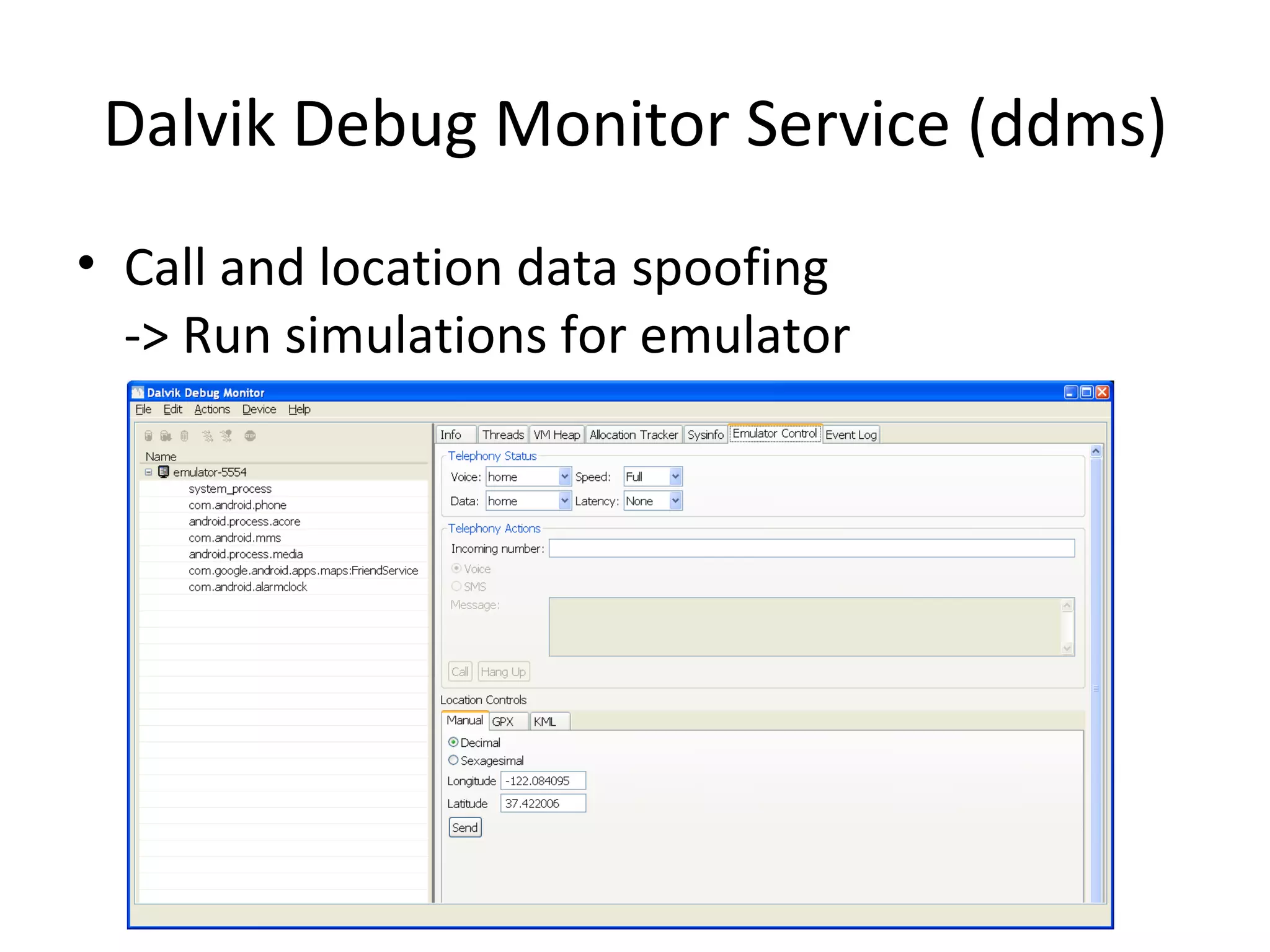Select the SMS radio button
The height and width of the screenshot is (952, 1270).
click(456, 586)
